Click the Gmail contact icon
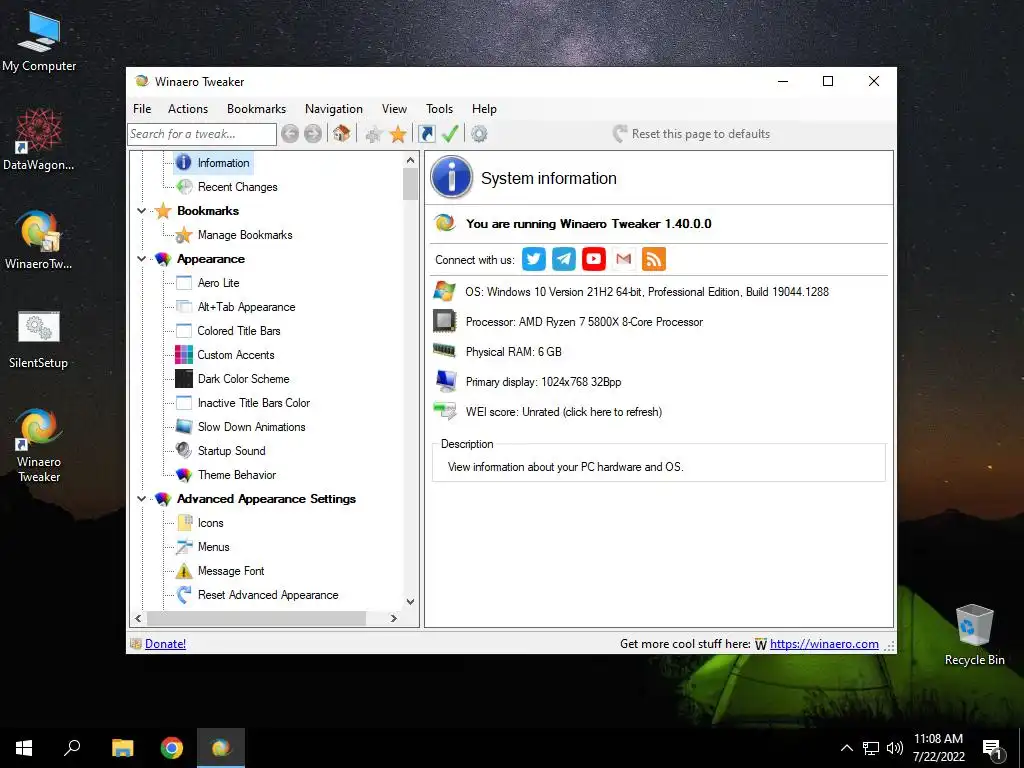Image resolution: width=1024 pixels, height=768 pixels. coord(624,259)
